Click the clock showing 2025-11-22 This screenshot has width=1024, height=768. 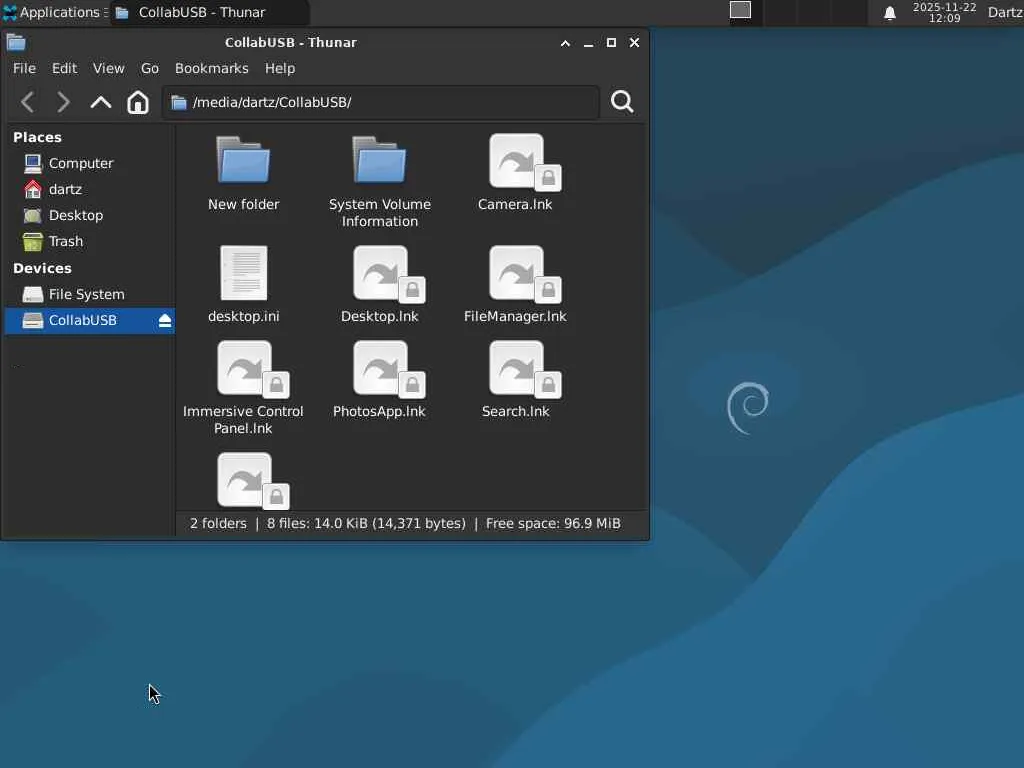coord(944,12)
